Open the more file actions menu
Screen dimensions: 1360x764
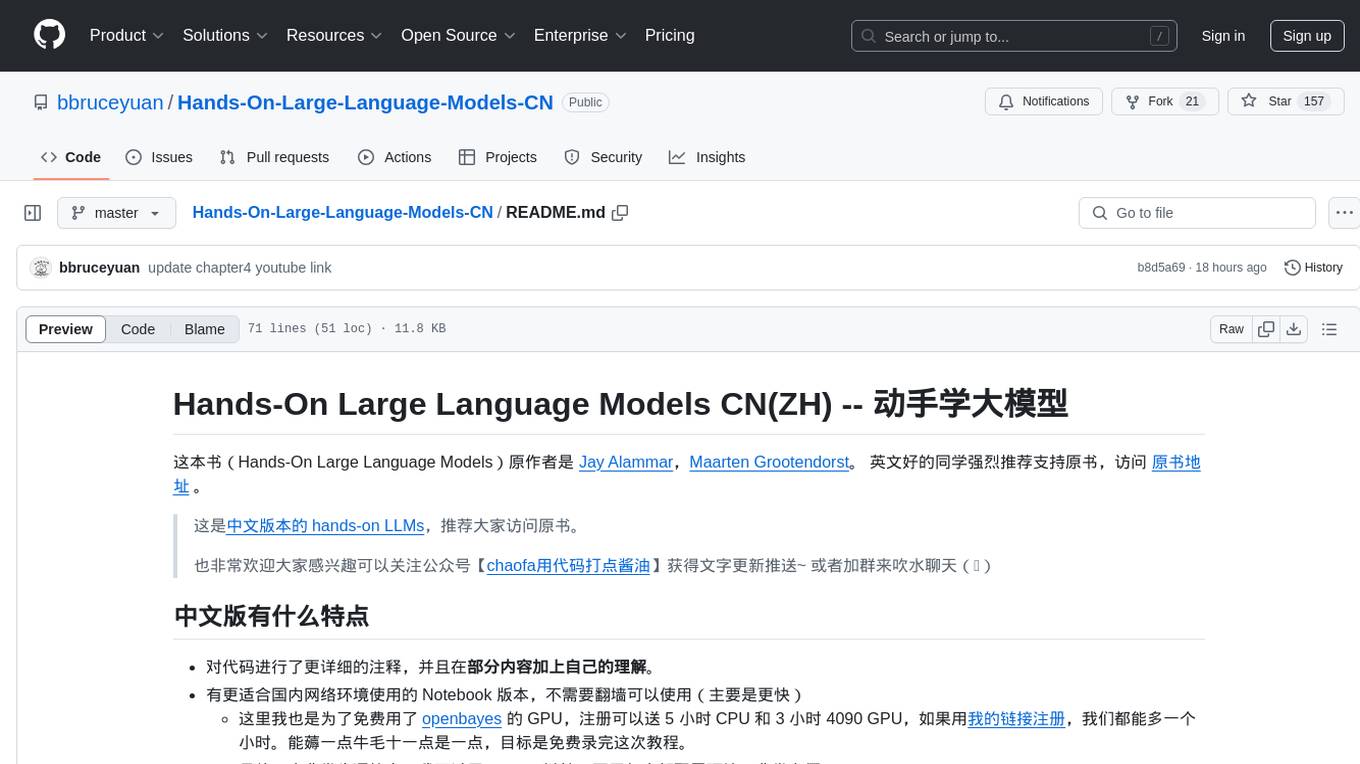coord(1344,213)
